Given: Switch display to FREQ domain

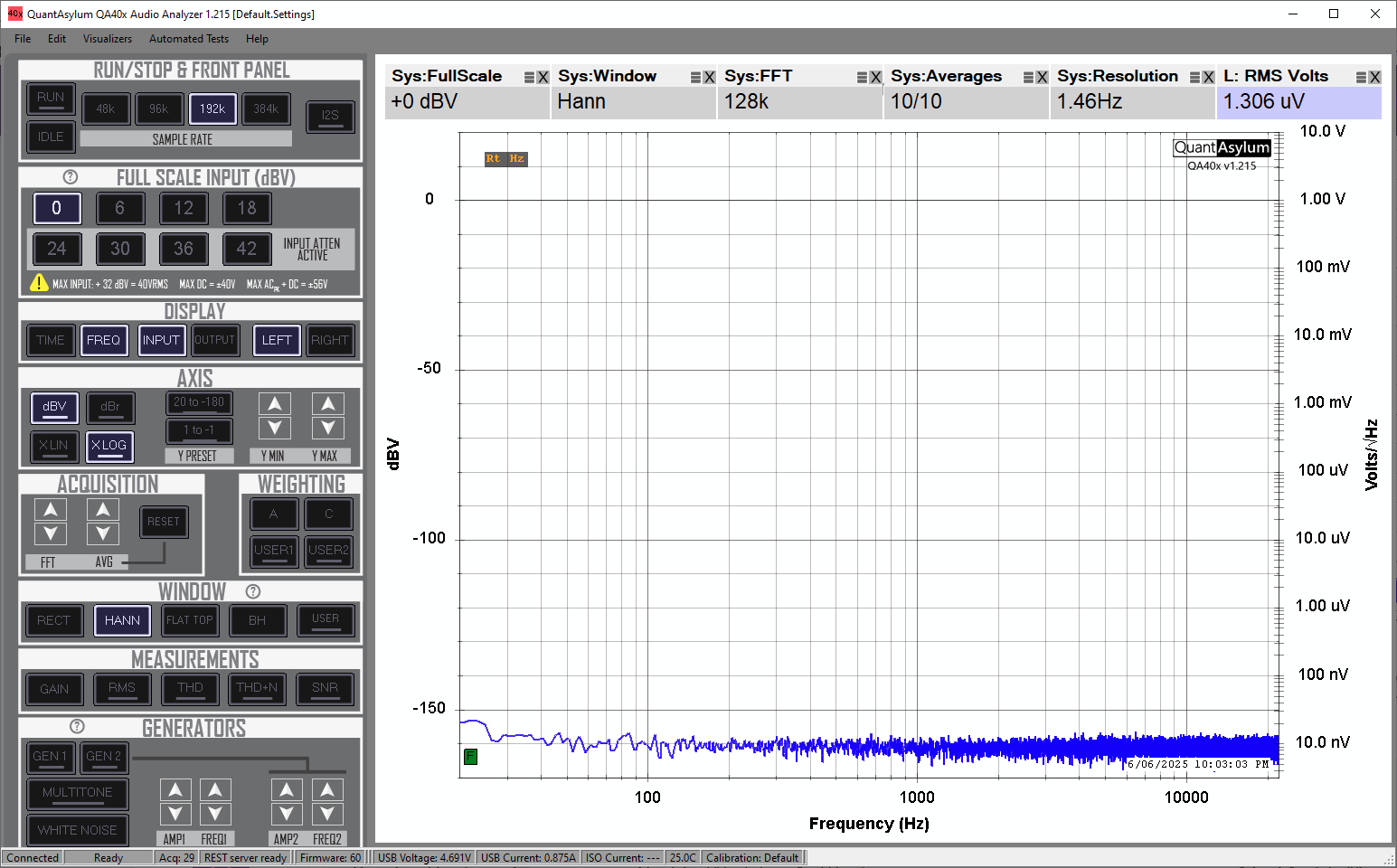Looking at the screenshot, I should coord(104,341).
